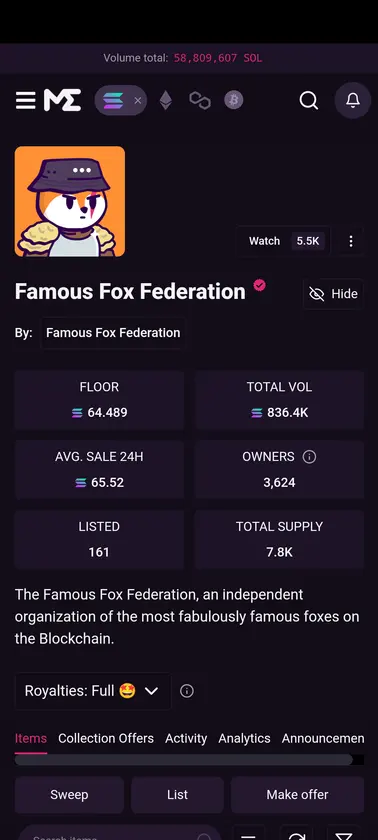Click the info icon next to Owners
The width and height of the screenshot is (378, 840).
tap(309, 457)
